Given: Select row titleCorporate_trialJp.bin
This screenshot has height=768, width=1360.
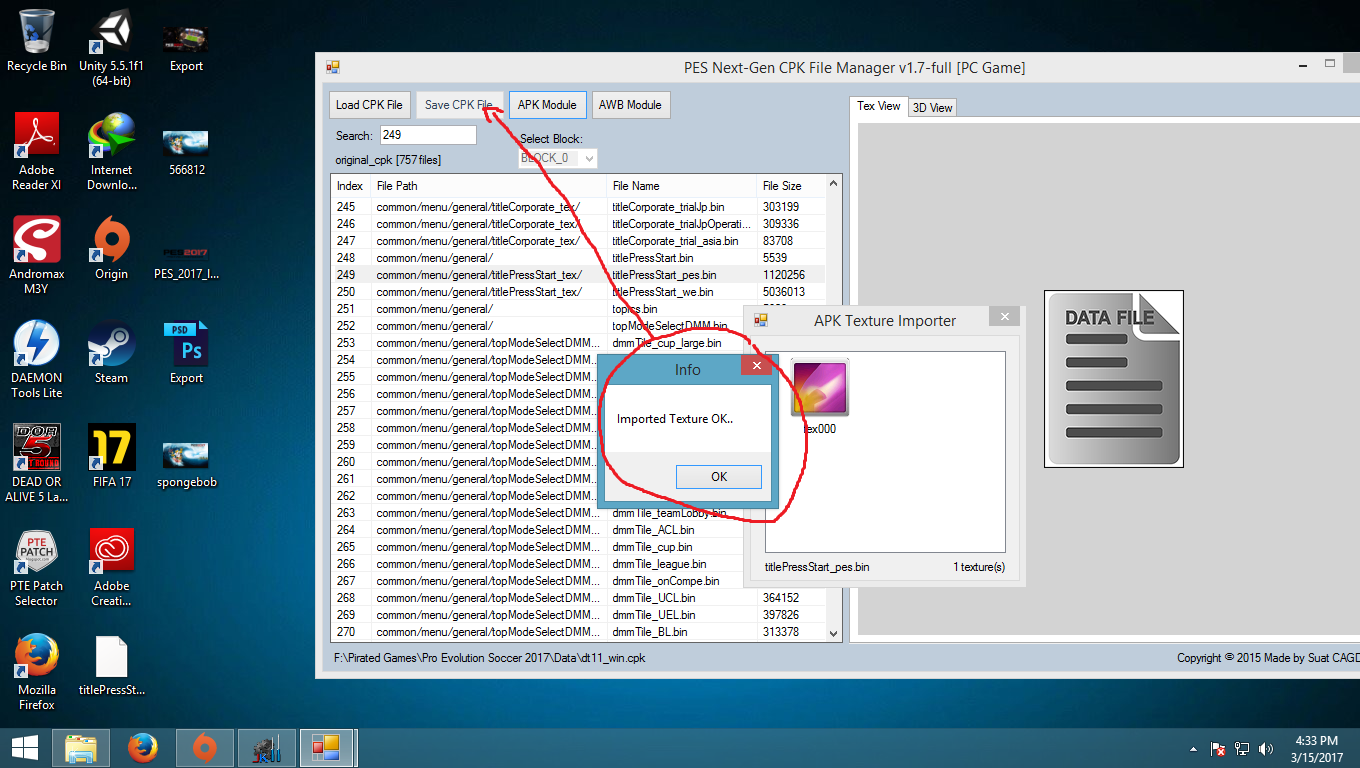Looking at the screenshot, I should 579,207.
